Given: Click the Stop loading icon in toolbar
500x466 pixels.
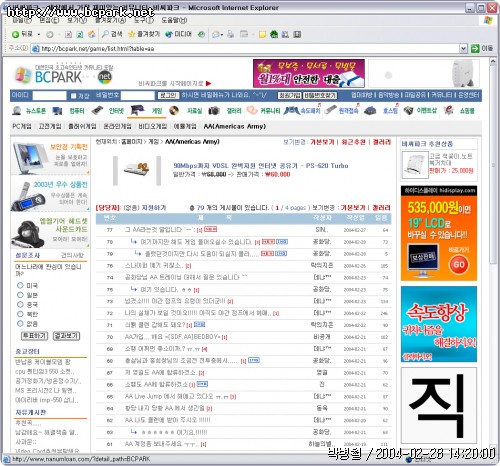Looking at the screenshot, I should (68, 34).
